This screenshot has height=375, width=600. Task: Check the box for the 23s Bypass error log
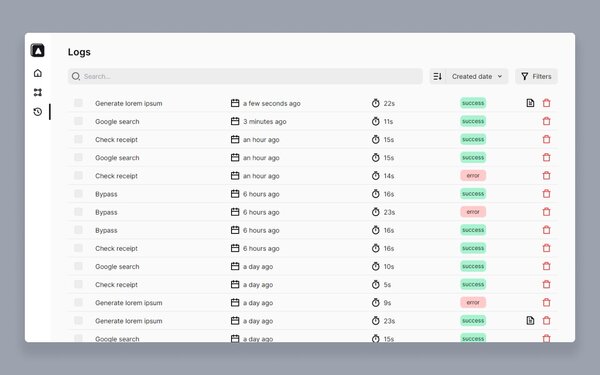click(x=78, y=212)
